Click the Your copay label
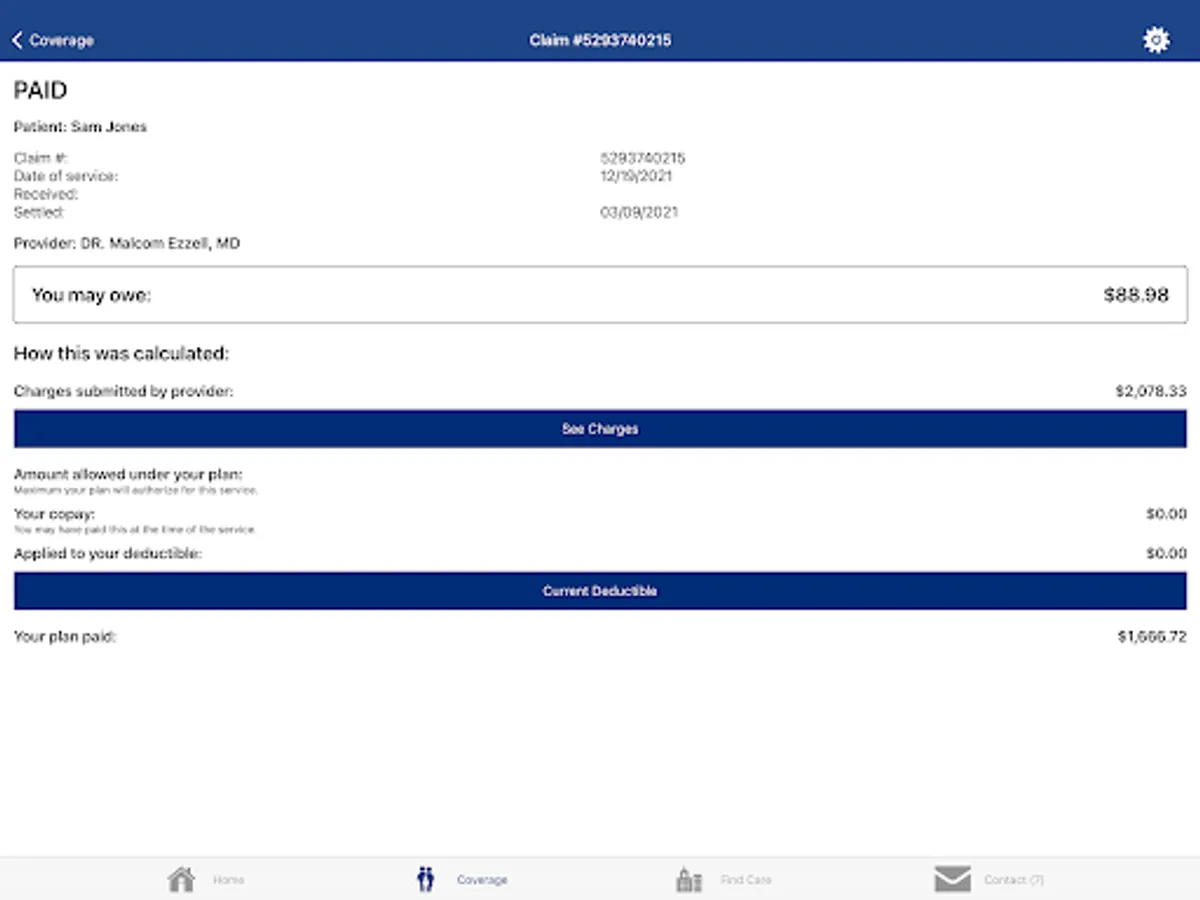Viewport: 1200px width, 900px height. click(x=54, y=514)
